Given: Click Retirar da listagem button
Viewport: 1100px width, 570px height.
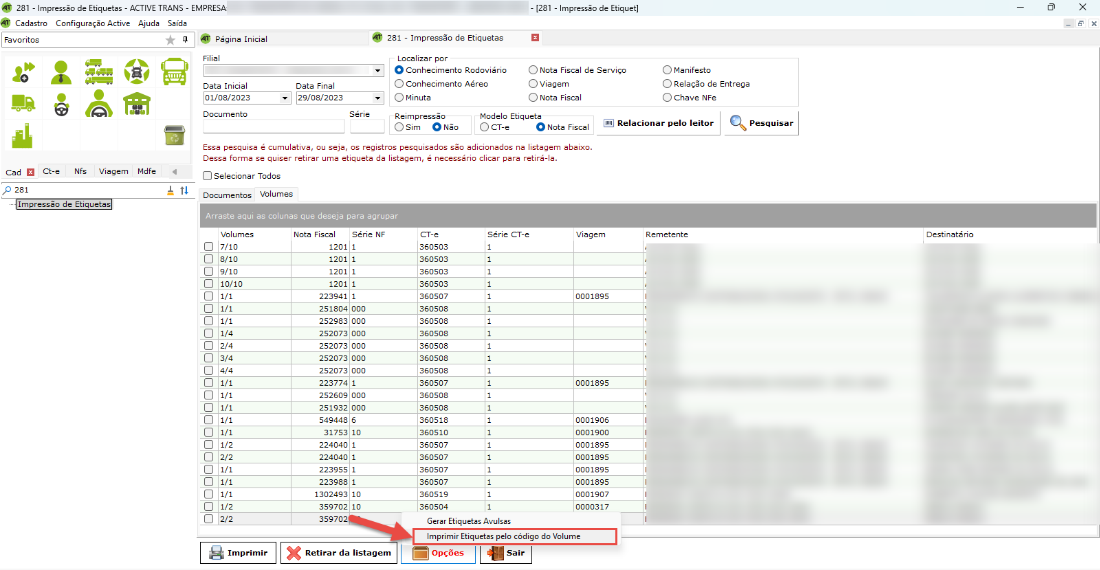Looking at the screenshot, I should pos(340,552).
